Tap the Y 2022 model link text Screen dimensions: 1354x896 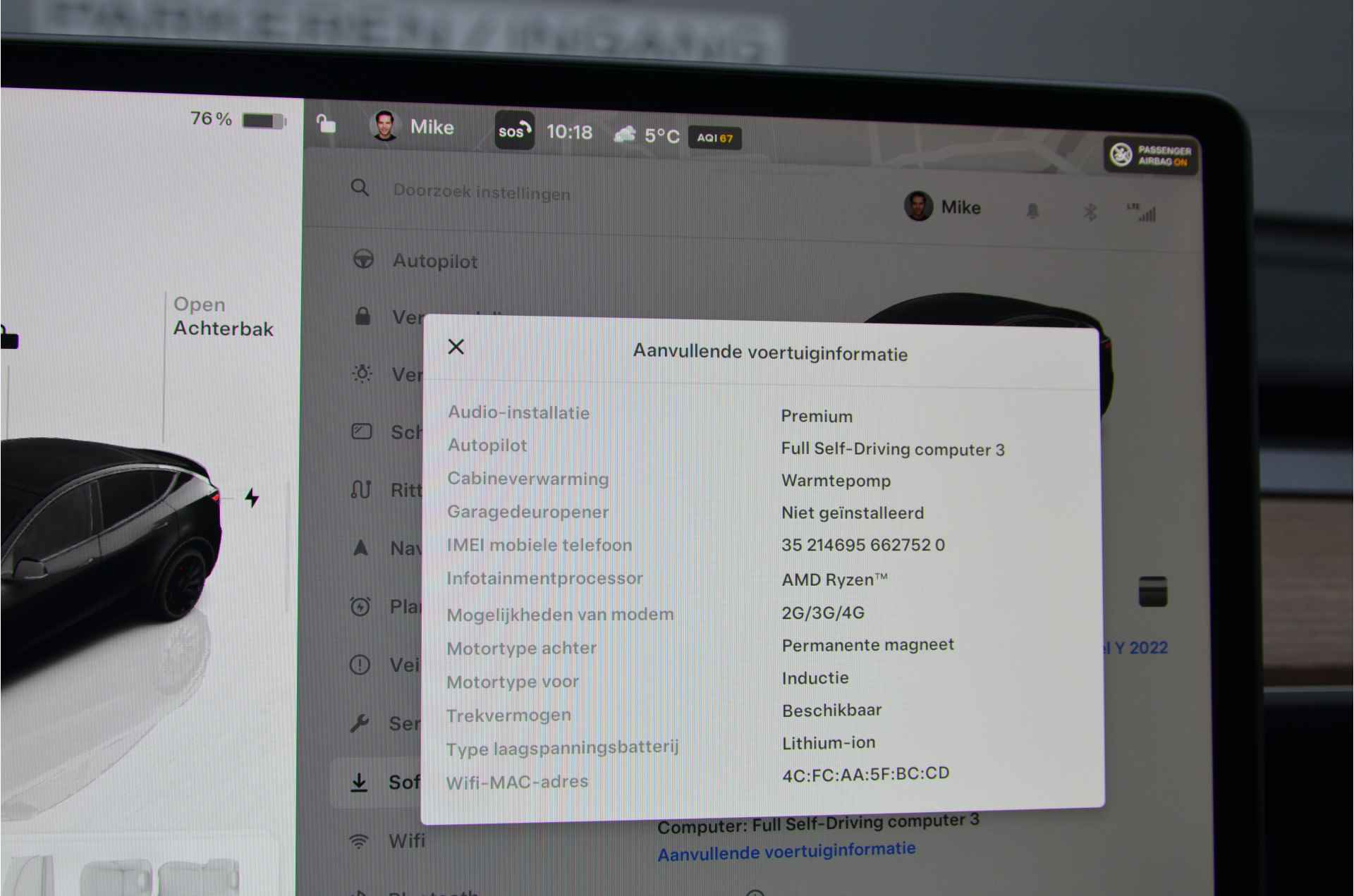[1137, 647]
